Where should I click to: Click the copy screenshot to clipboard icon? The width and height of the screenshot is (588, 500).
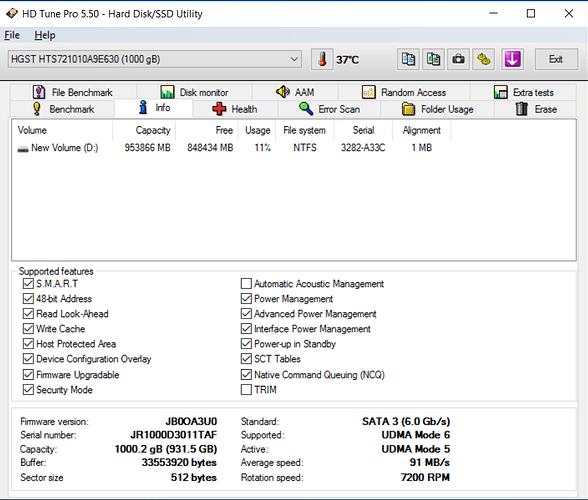[434, 59]
